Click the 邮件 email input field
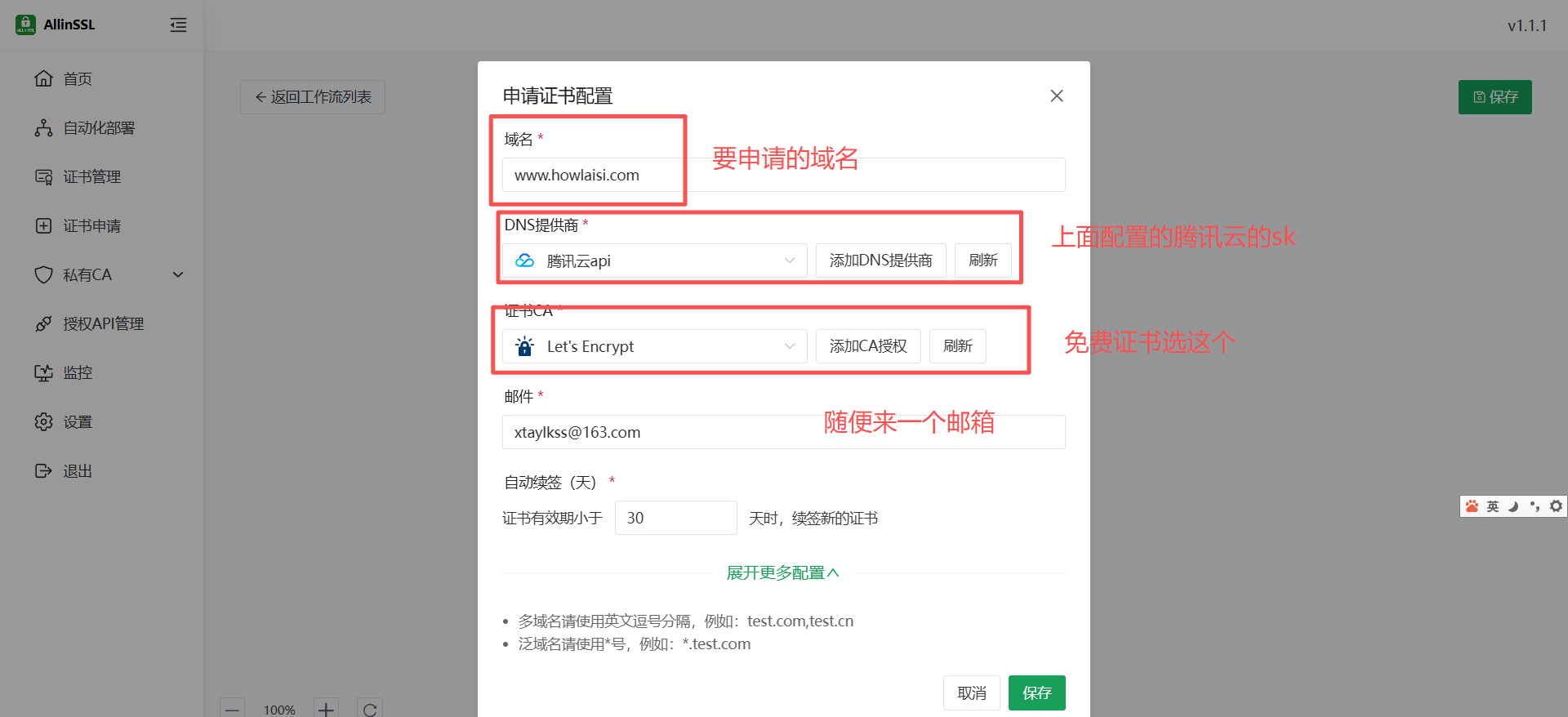Image resolution: width=1568 pixels, height=717 pixels. [x=783, y=432]
